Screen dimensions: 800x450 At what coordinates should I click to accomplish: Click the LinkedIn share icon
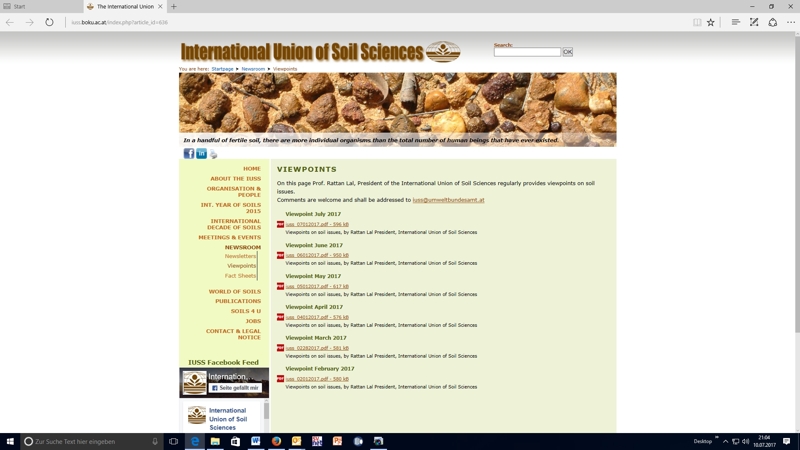coord(201,154)
